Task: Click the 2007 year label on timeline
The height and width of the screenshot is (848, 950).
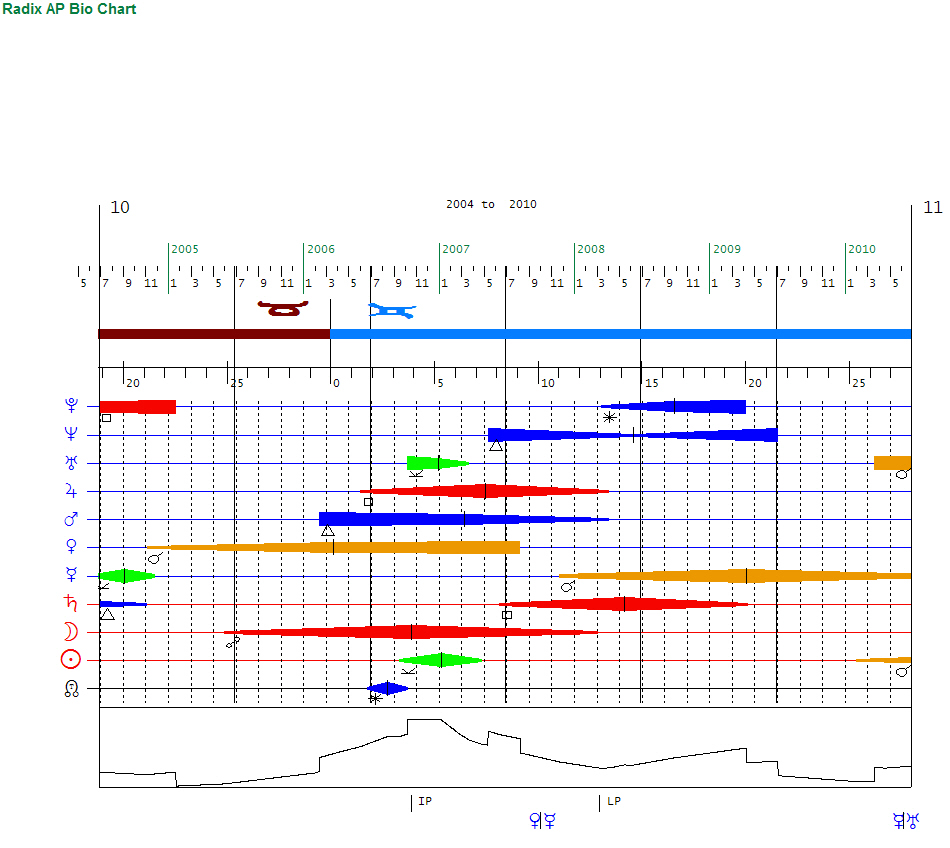Action: click(x=456, y=249)
